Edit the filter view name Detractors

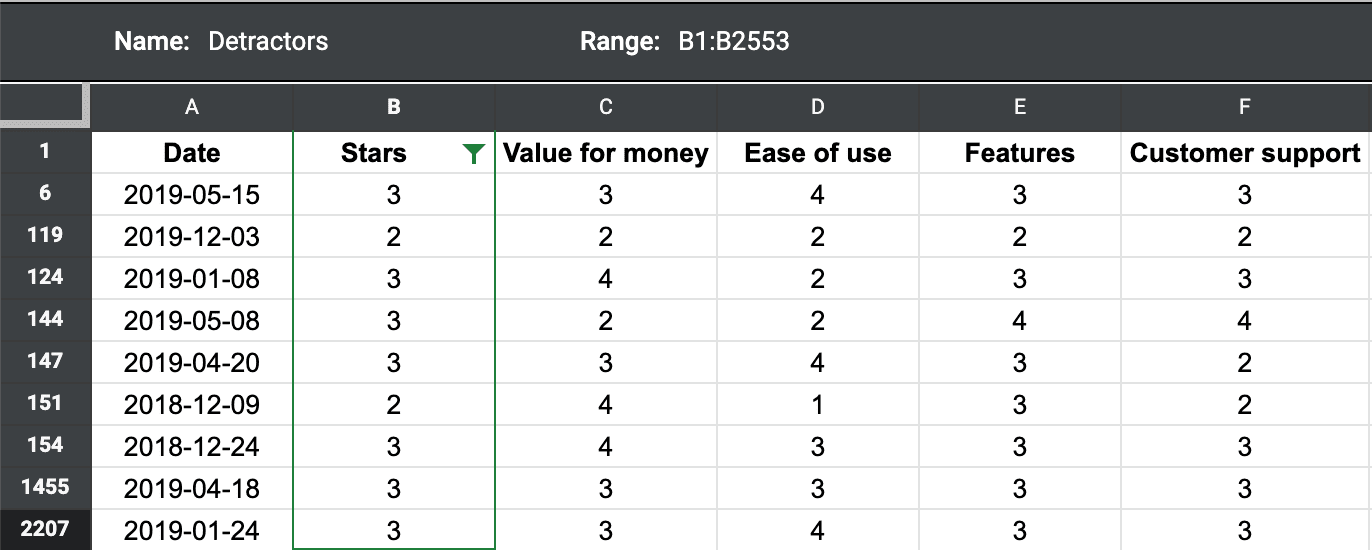(x=268, y=41)
